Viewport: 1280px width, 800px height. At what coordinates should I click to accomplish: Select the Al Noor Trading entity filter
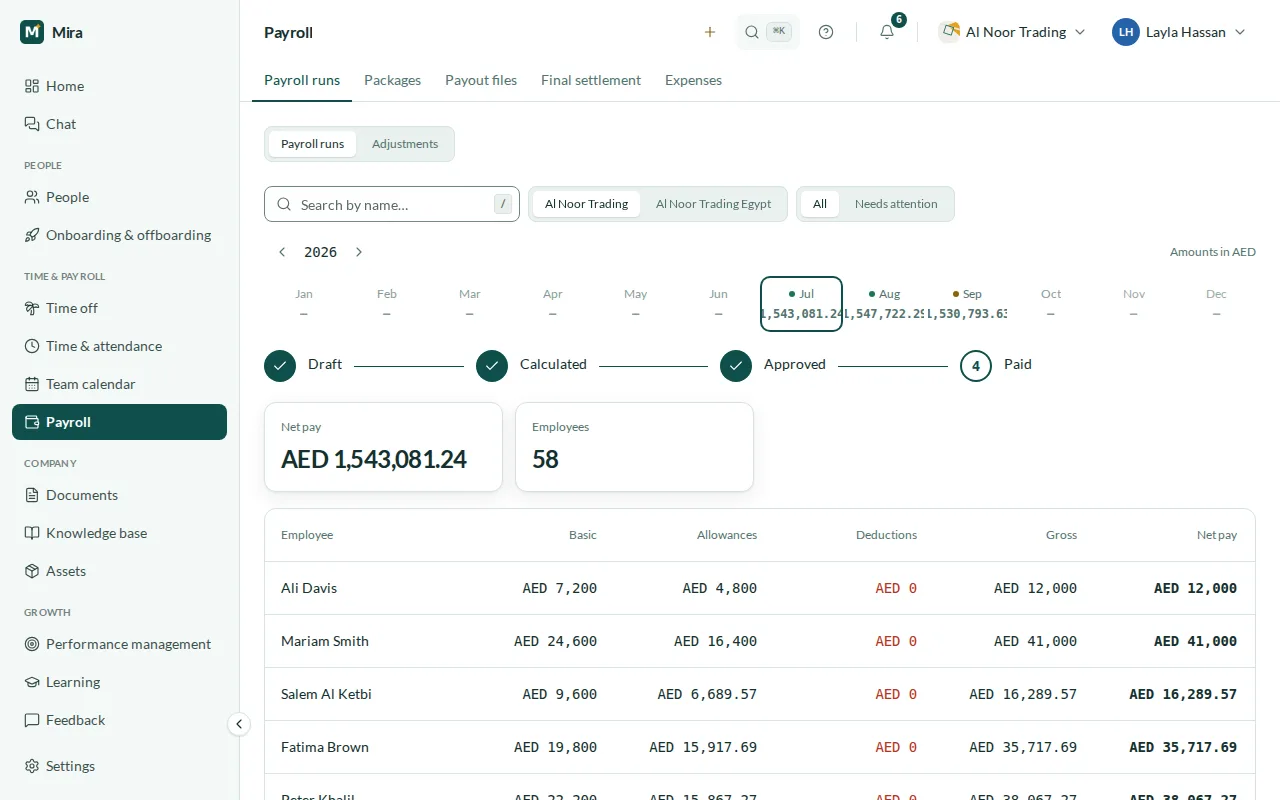tap(586, 204)
